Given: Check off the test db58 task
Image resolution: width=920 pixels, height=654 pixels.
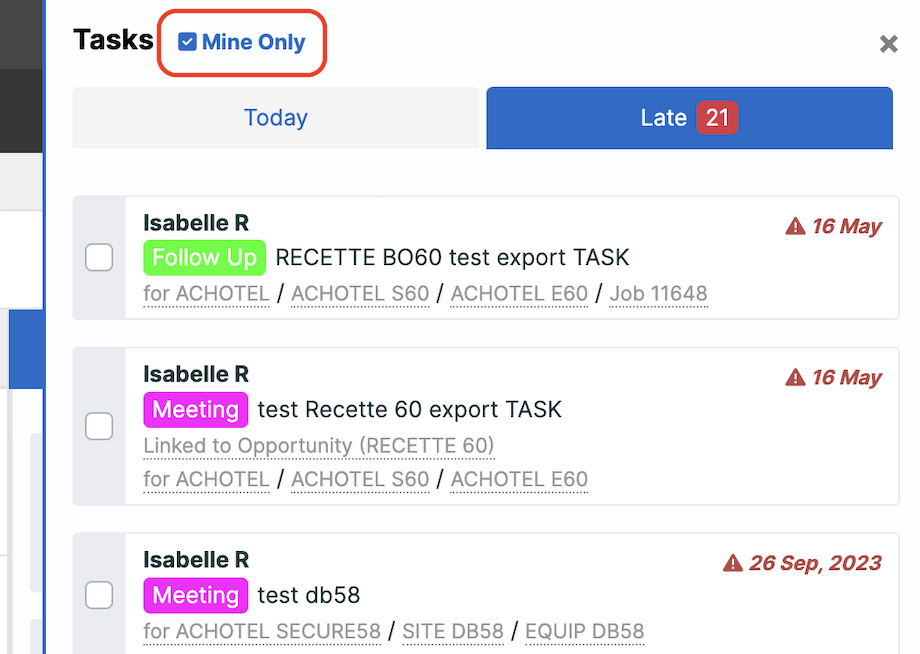Looking at the screenshot, I should (x=99, y=595).
